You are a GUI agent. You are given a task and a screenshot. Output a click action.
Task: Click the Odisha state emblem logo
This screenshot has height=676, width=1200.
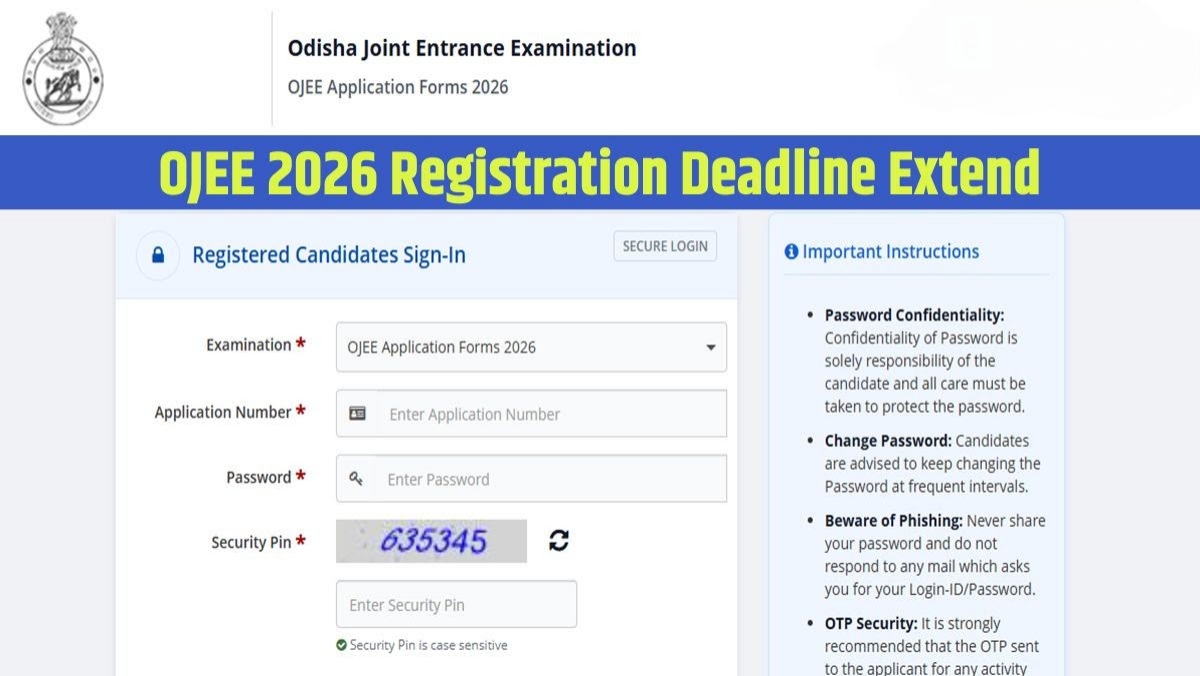(x=65, y=67)
